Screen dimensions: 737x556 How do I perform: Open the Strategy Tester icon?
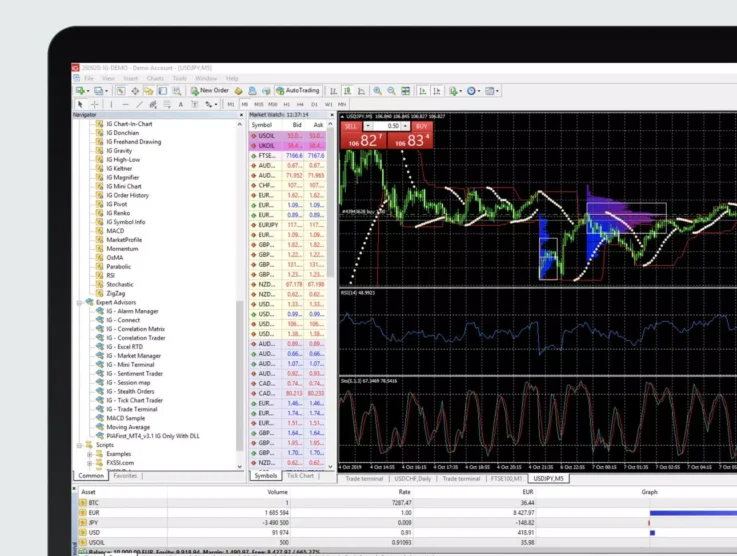[x=177, y=91]
